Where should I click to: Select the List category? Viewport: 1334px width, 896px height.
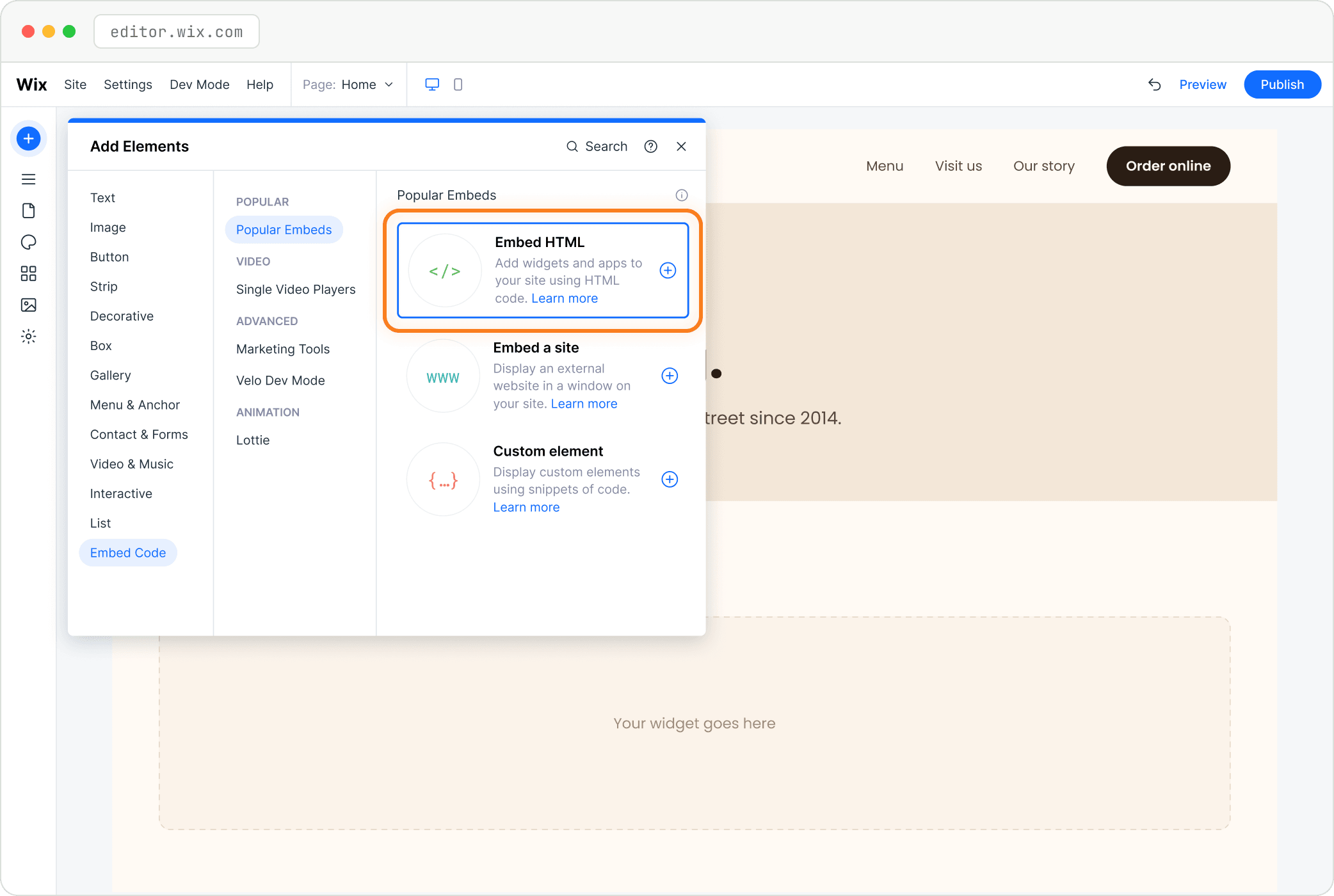tap(100, 523)
